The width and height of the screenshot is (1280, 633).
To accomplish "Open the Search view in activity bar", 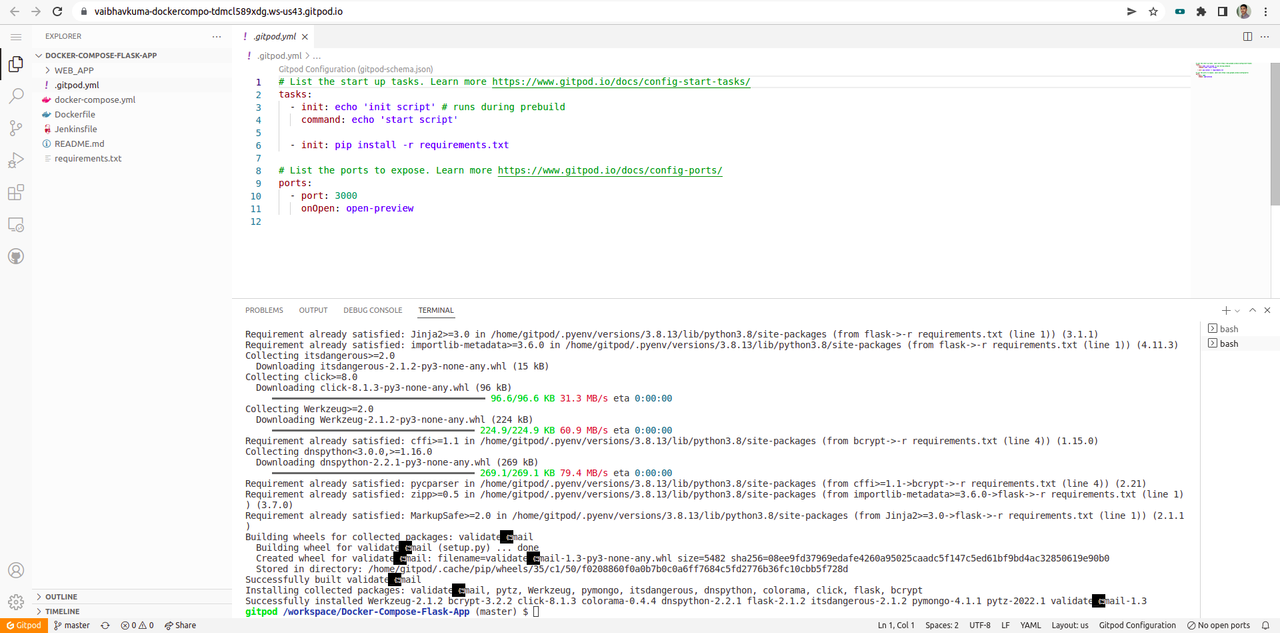I will coord(16,96).
